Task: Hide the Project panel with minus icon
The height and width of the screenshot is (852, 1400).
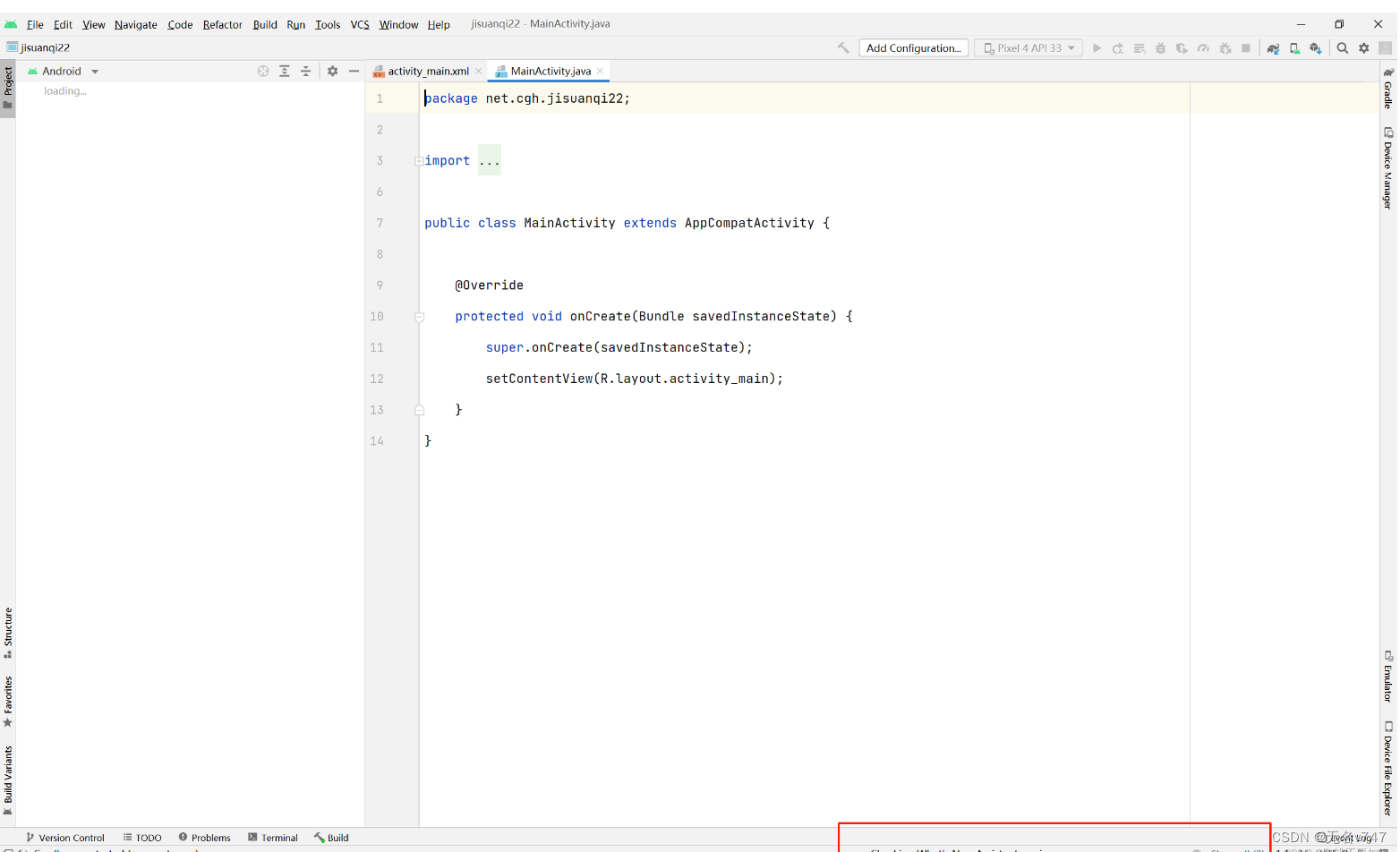Action: coord(354,72)
